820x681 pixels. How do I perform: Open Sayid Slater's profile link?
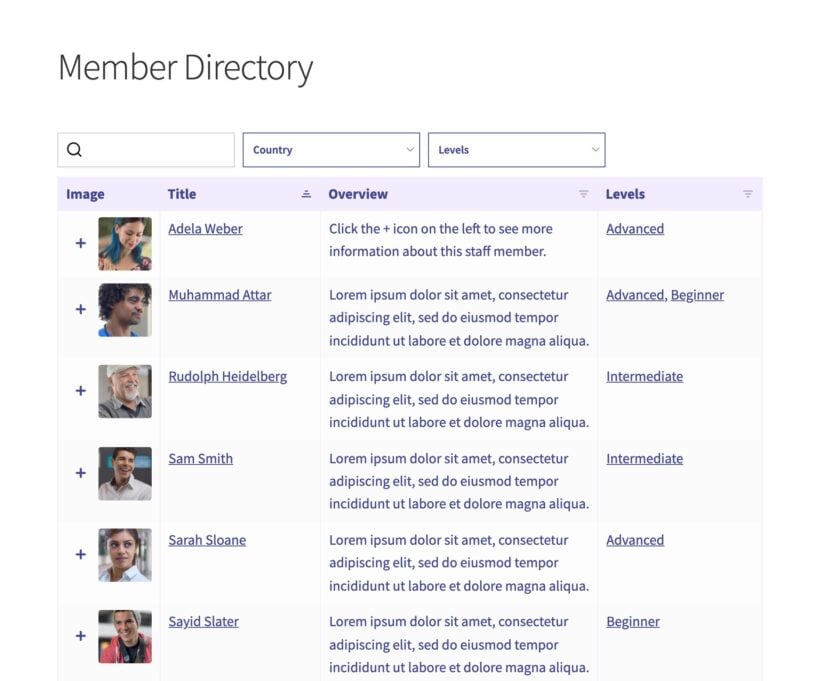pyautogui.click(x=203, y=622)
